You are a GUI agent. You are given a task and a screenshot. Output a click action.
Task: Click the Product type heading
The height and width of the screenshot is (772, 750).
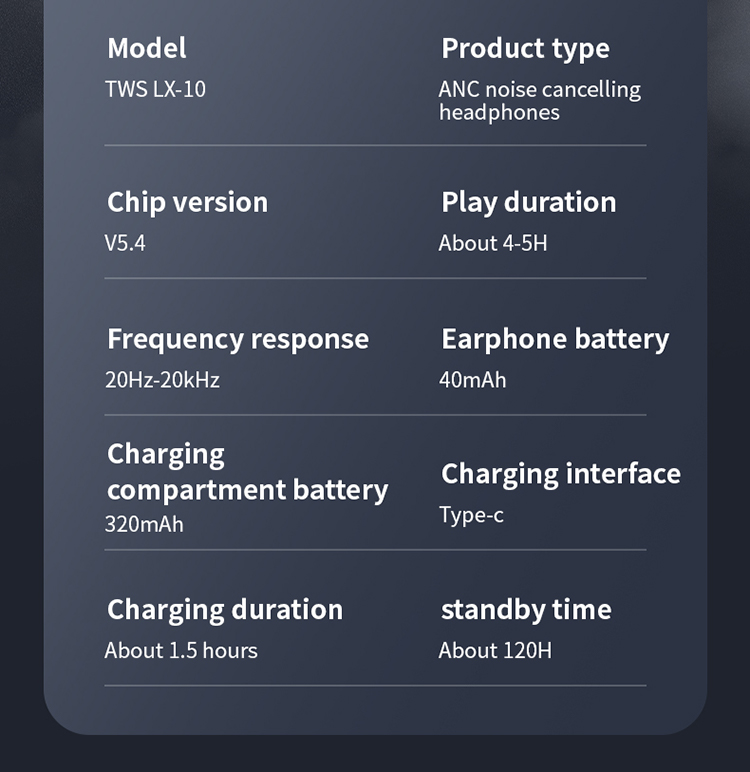tap(525, 48)
